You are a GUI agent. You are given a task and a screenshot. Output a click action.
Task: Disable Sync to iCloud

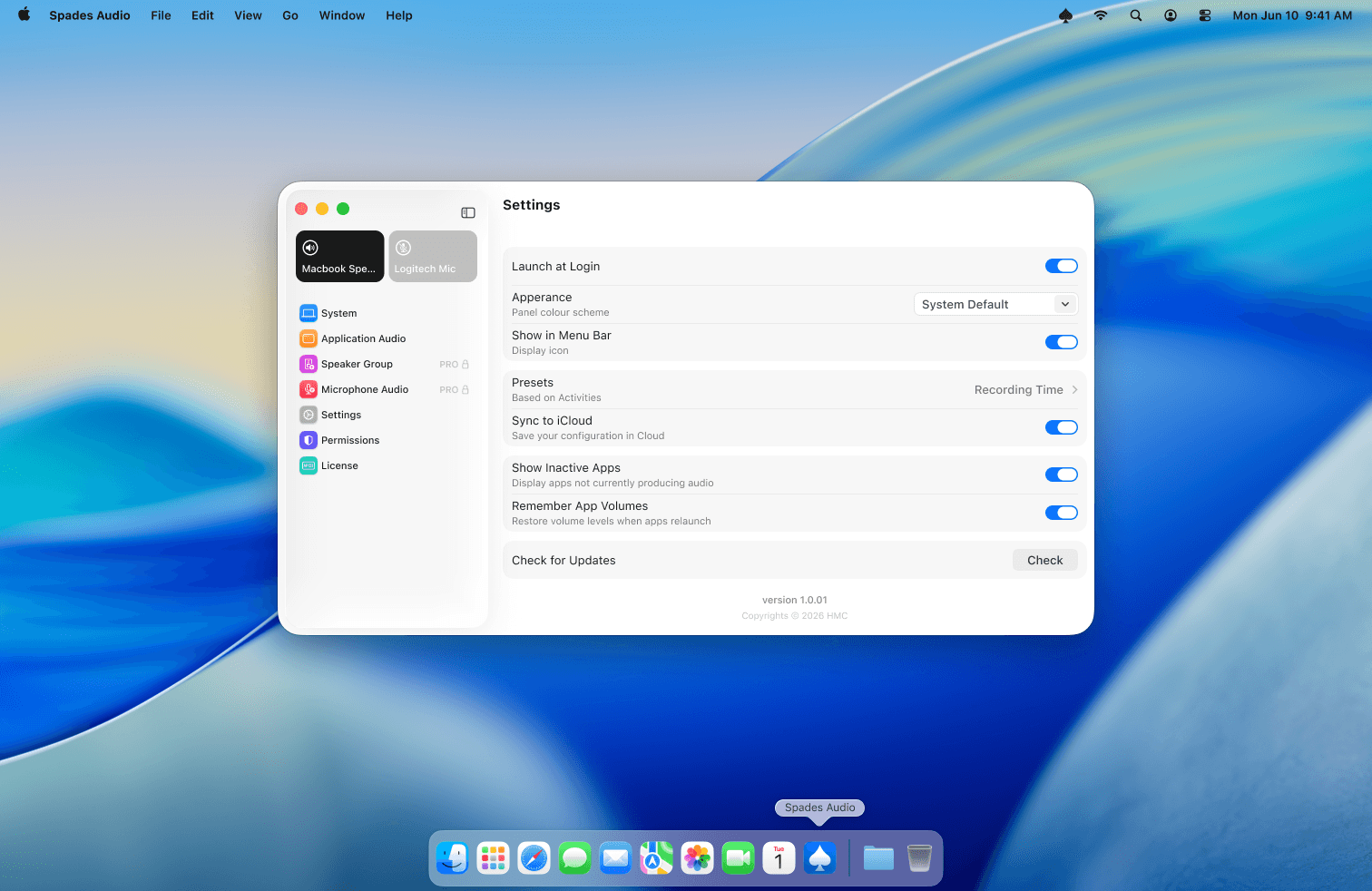point(1061,427)
